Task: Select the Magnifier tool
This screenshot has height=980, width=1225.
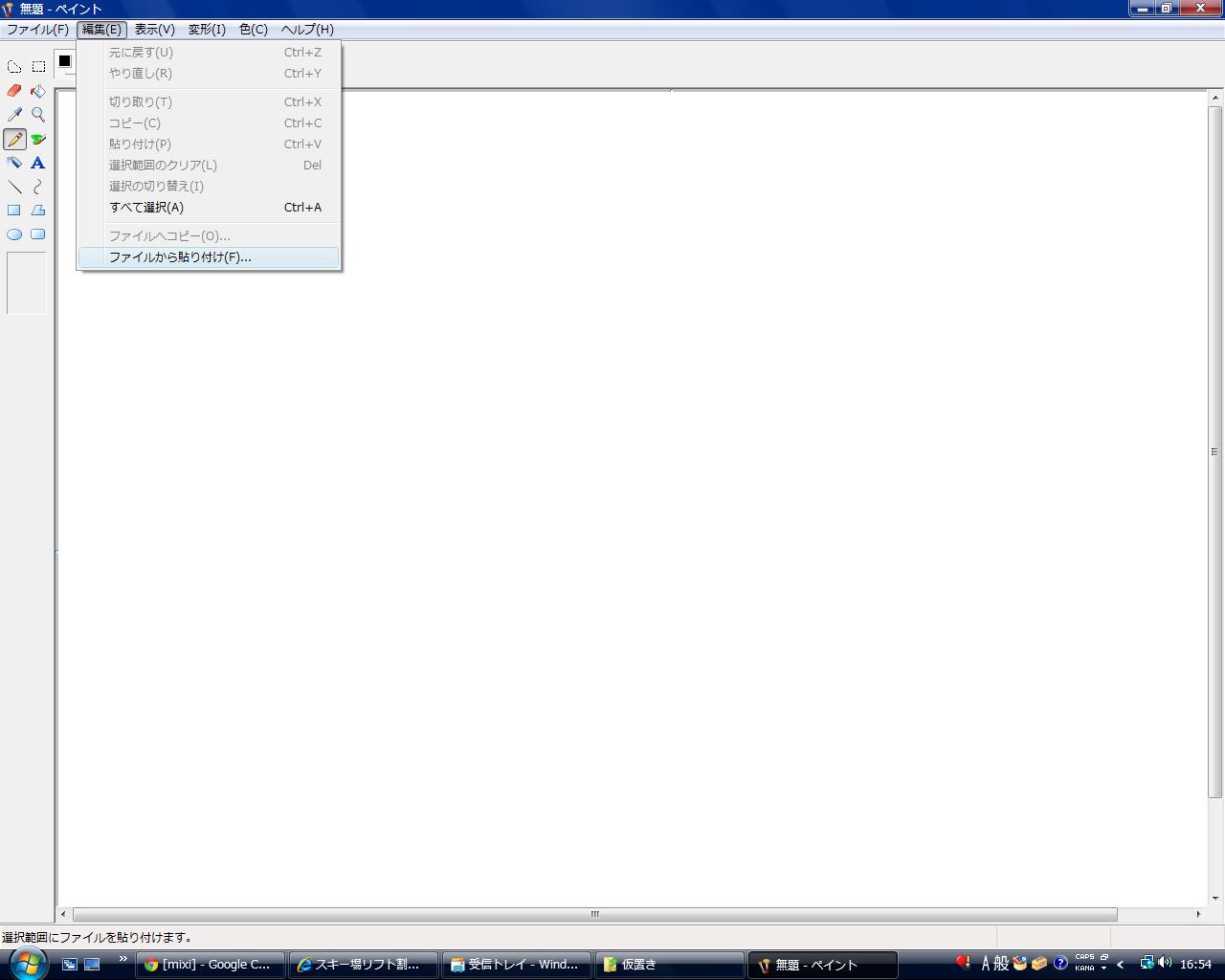Action: (x=38, y=115)
